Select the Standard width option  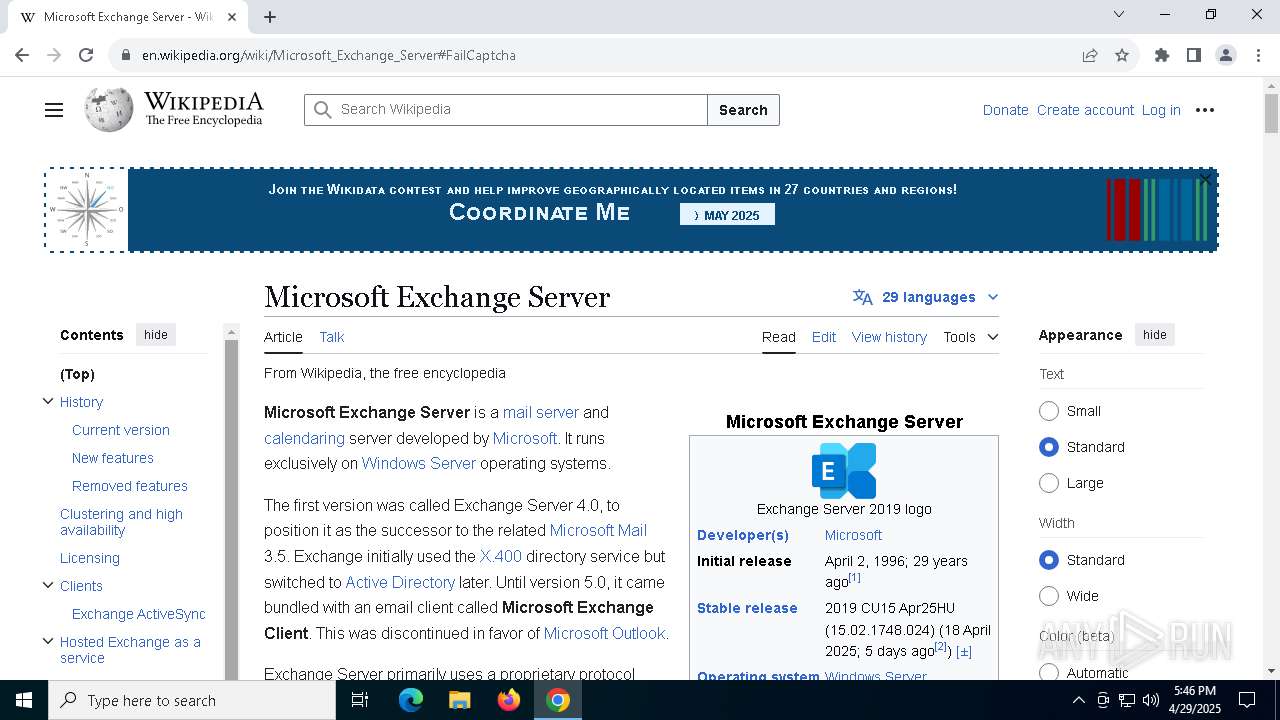[x=1049, y=560]
